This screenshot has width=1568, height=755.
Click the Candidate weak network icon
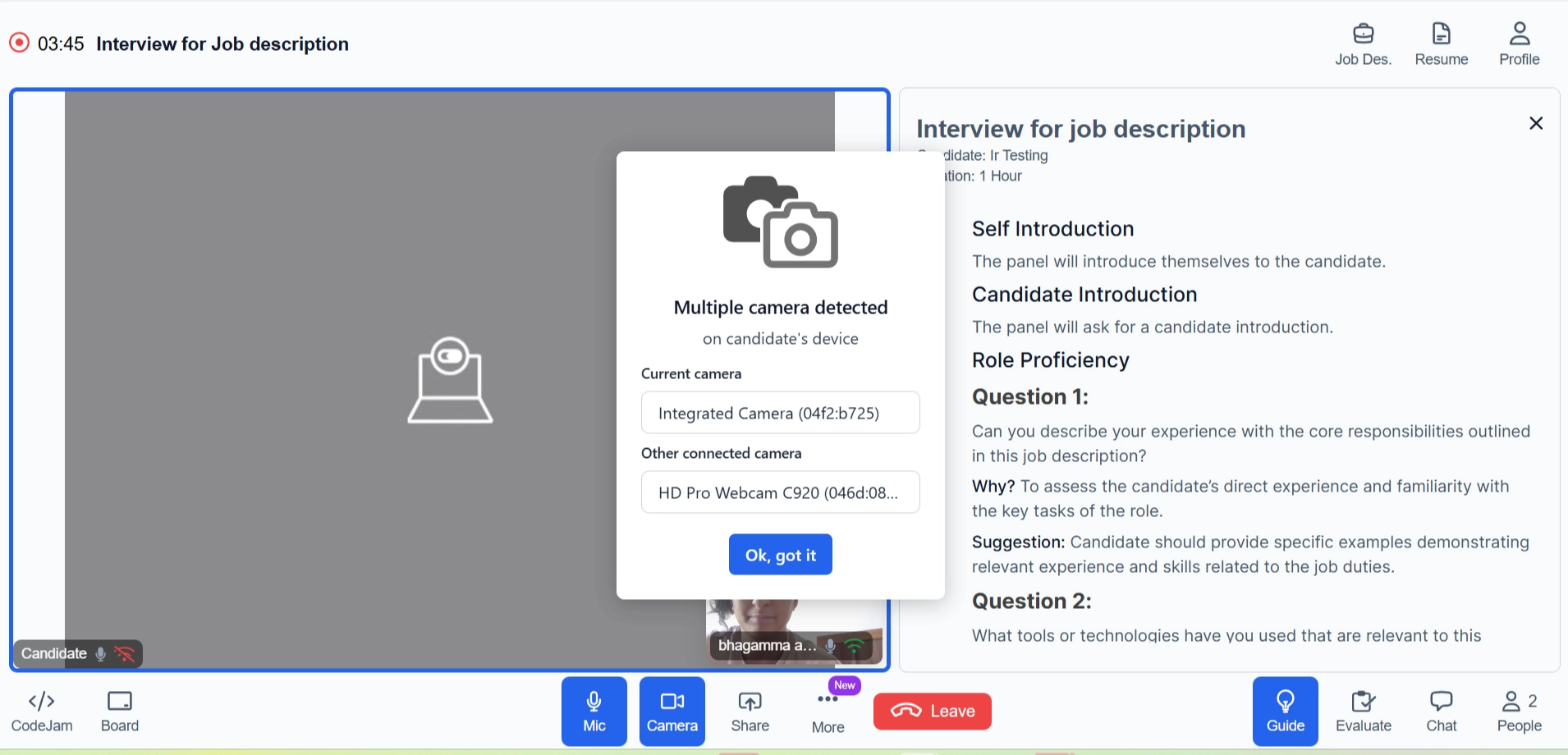click(125, 654)
